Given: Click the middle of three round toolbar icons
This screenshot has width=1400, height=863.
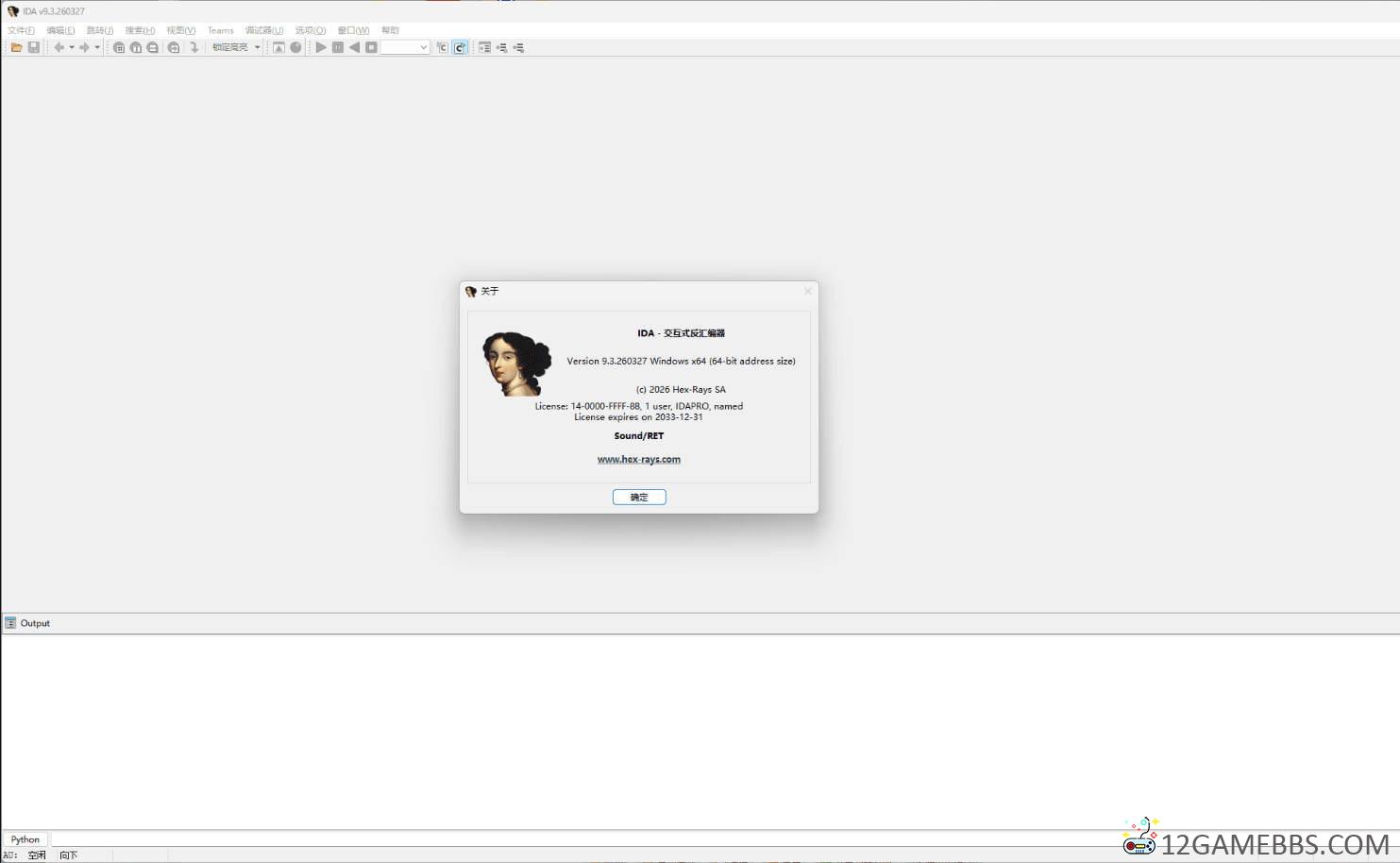Looking at the screenshot, I should coord(136,47).
